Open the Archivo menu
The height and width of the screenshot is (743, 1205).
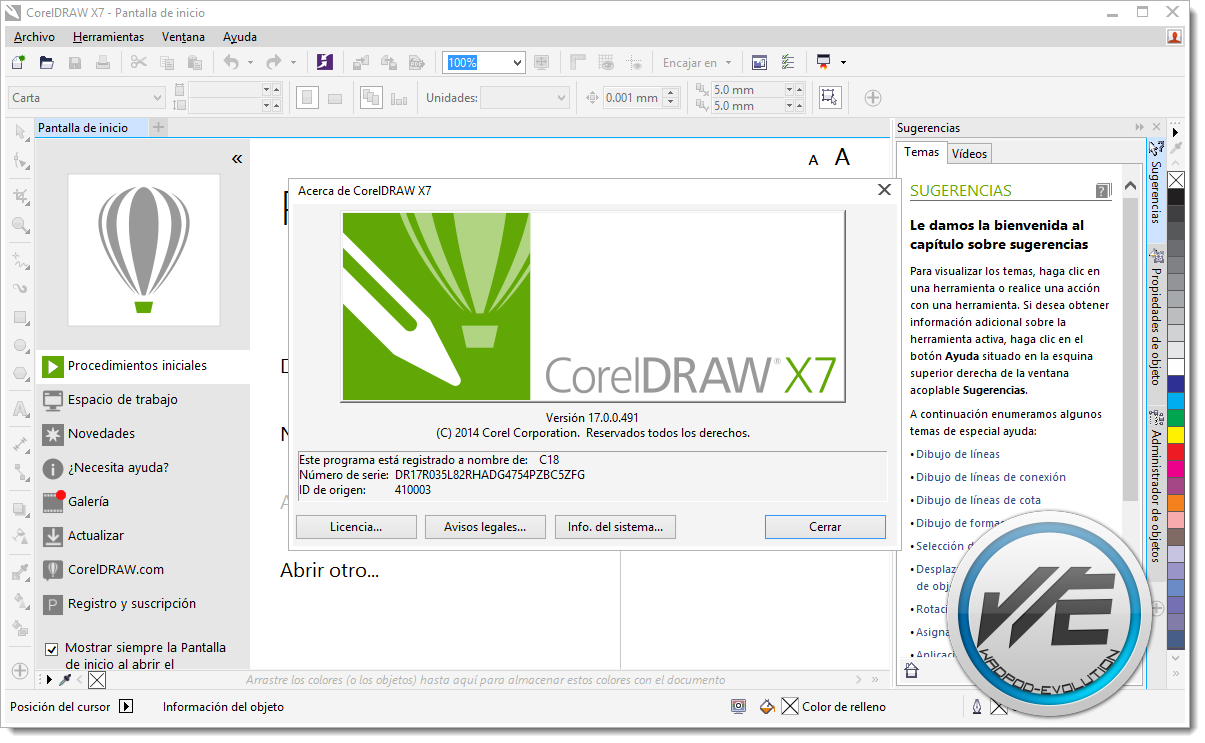click(34, 37)
